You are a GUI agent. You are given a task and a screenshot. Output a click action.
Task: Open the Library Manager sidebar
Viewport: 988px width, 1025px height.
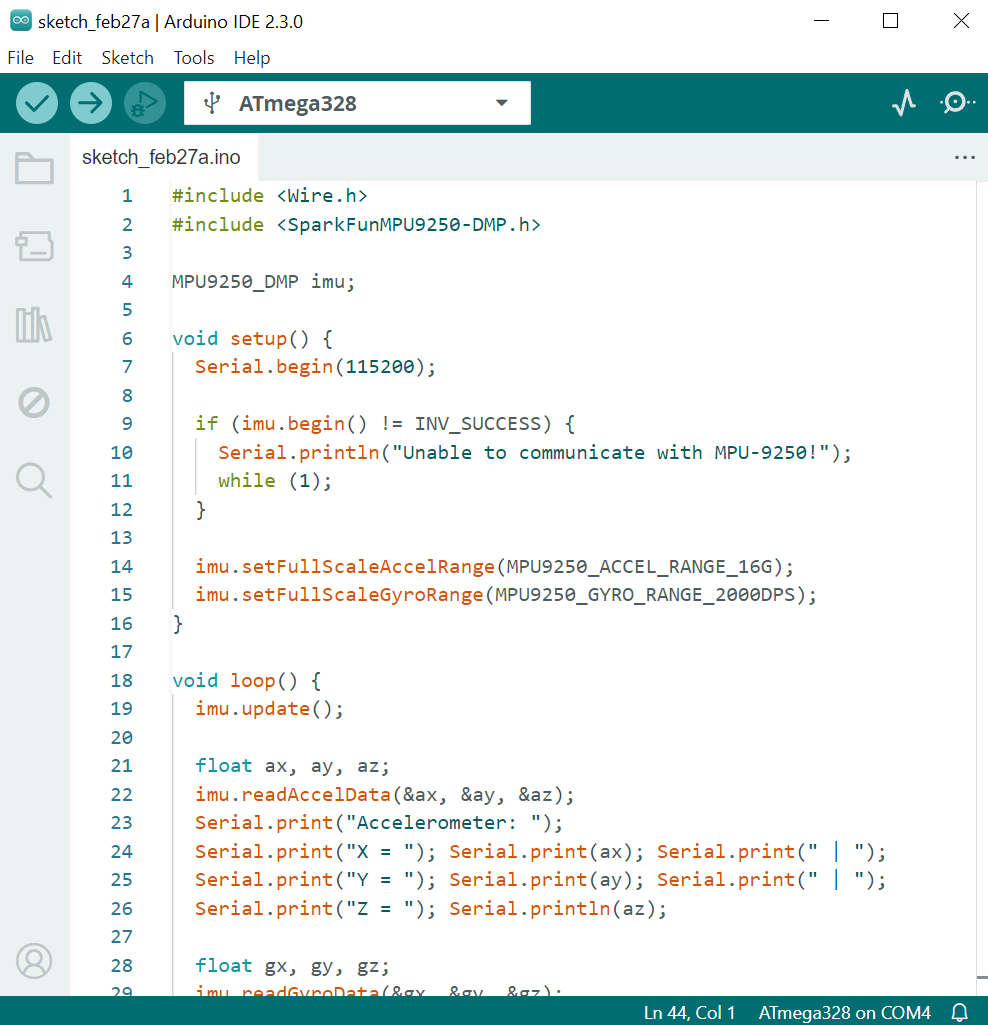pos(34,325)
